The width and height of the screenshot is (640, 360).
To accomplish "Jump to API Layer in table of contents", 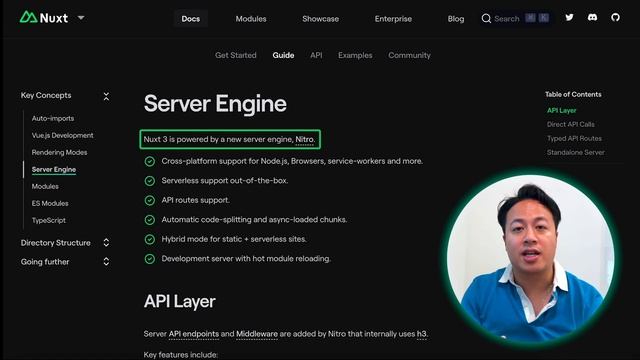I will tap(561, 110).
